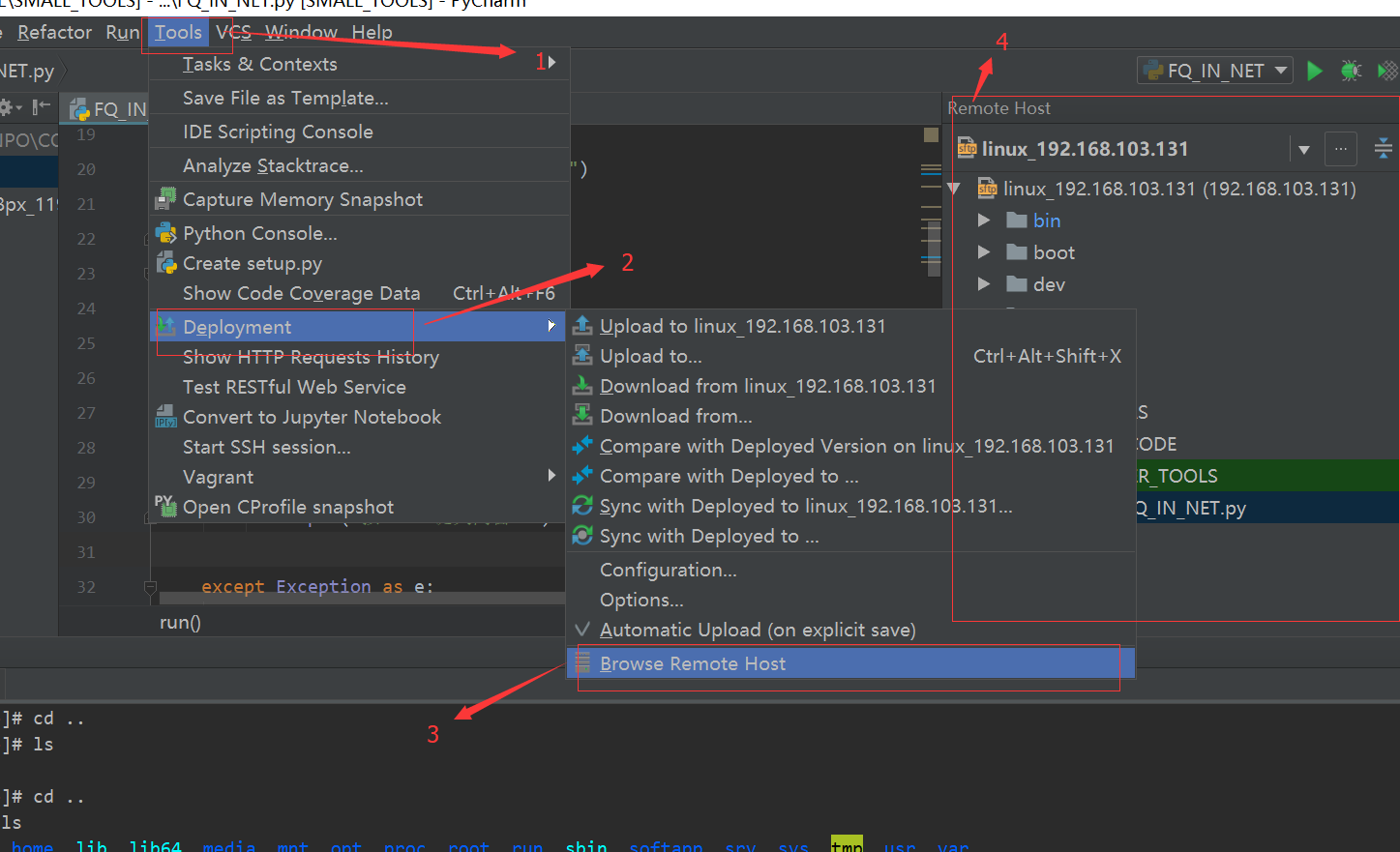The width and height of the screenshot is (1400, 852).
Task: Click the ellipsis button beside server dropdown
Action: click(1340, 149)
